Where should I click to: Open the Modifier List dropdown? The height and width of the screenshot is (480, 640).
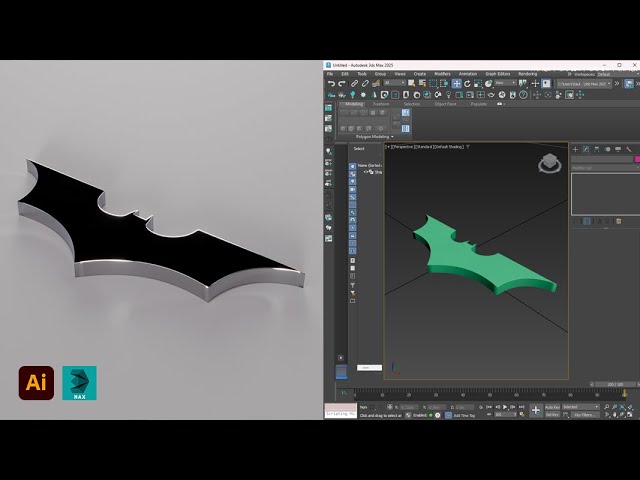(x=605, y=168)
